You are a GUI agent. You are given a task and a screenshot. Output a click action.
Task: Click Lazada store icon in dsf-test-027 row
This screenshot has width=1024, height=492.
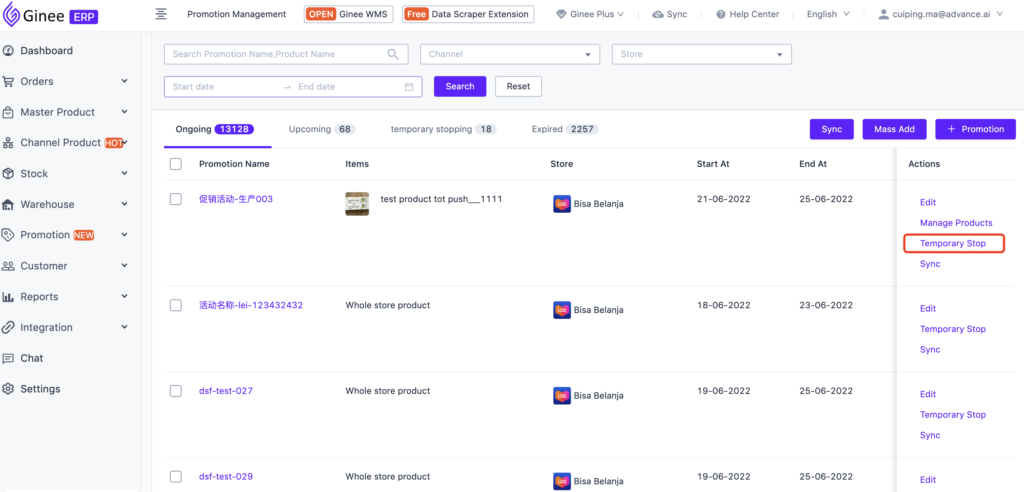(562, 395)
